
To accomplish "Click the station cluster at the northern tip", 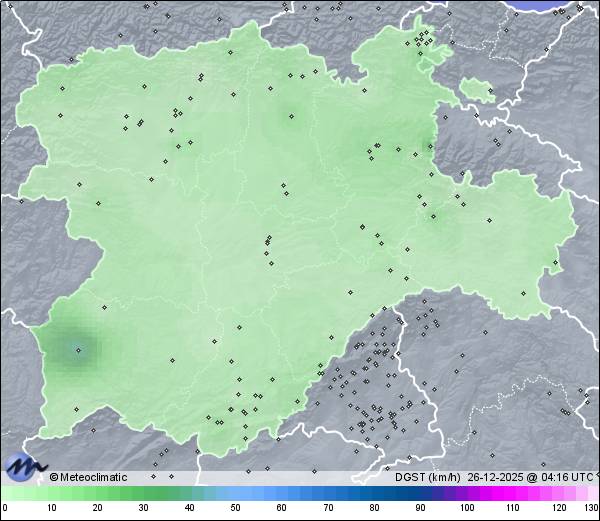I will pos(424,40).
